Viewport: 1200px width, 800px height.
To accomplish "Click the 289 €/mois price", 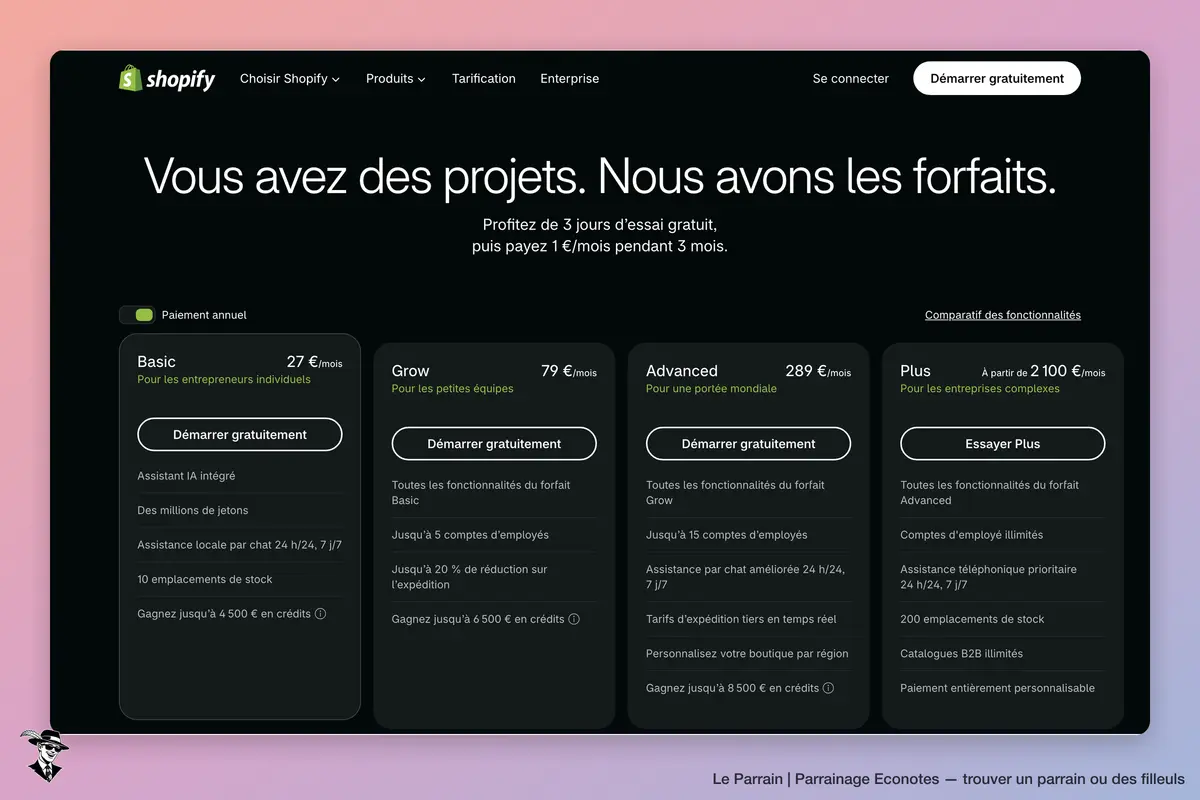I will click(x=818, y=371).
